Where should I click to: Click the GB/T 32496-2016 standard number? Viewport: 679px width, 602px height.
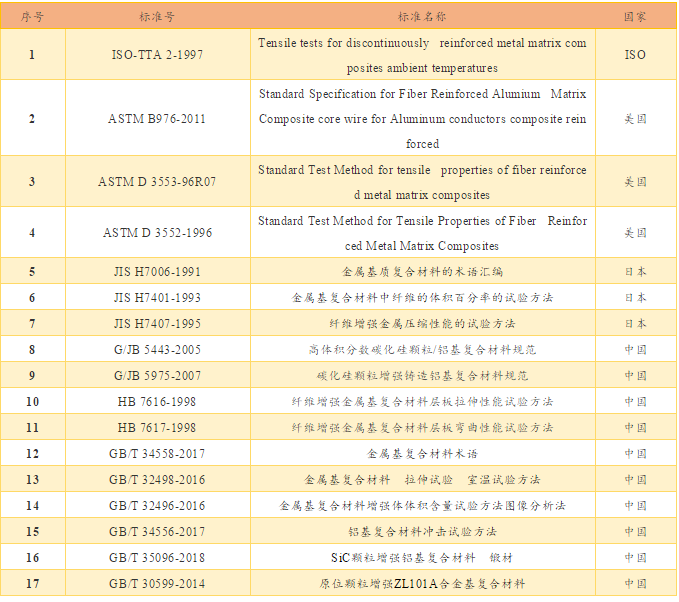(157, 506)
